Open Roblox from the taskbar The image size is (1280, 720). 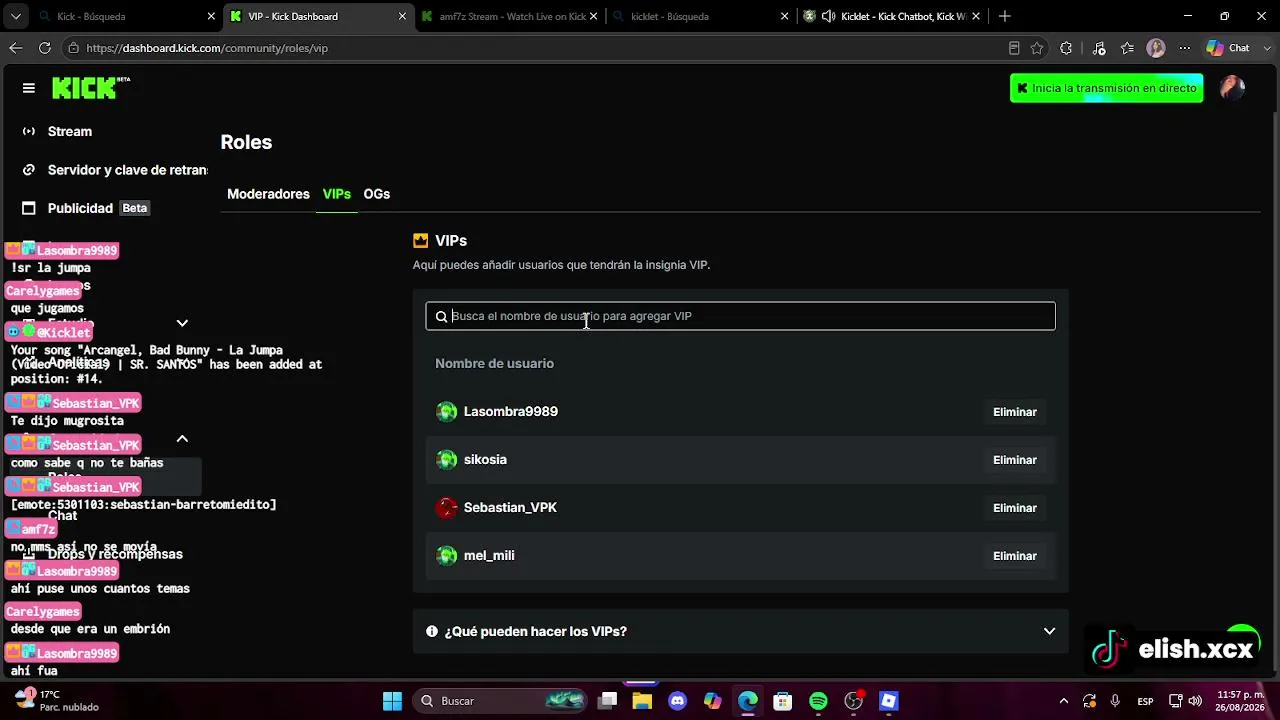point(888,701)
